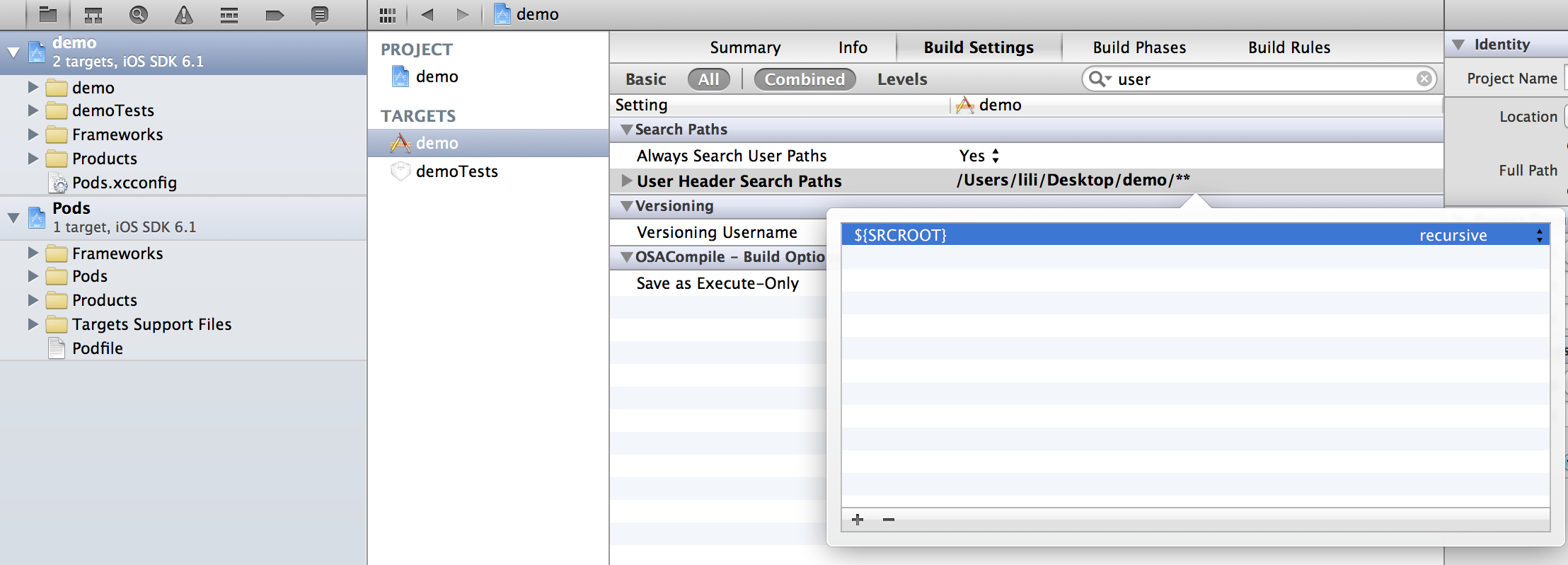Click the search field containing user
The width and height of the screenshot is (1568, 565).
pyautogui.click(x=1259, y=79)
